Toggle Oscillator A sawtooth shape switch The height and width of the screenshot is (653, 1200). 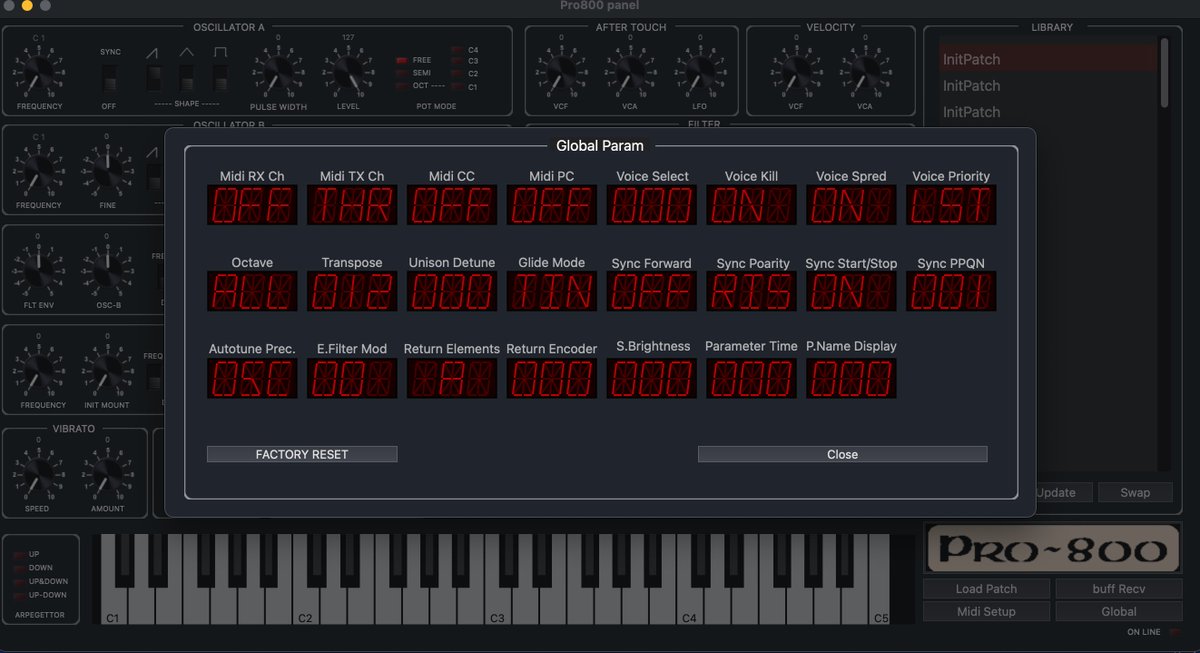click(154, 78)
